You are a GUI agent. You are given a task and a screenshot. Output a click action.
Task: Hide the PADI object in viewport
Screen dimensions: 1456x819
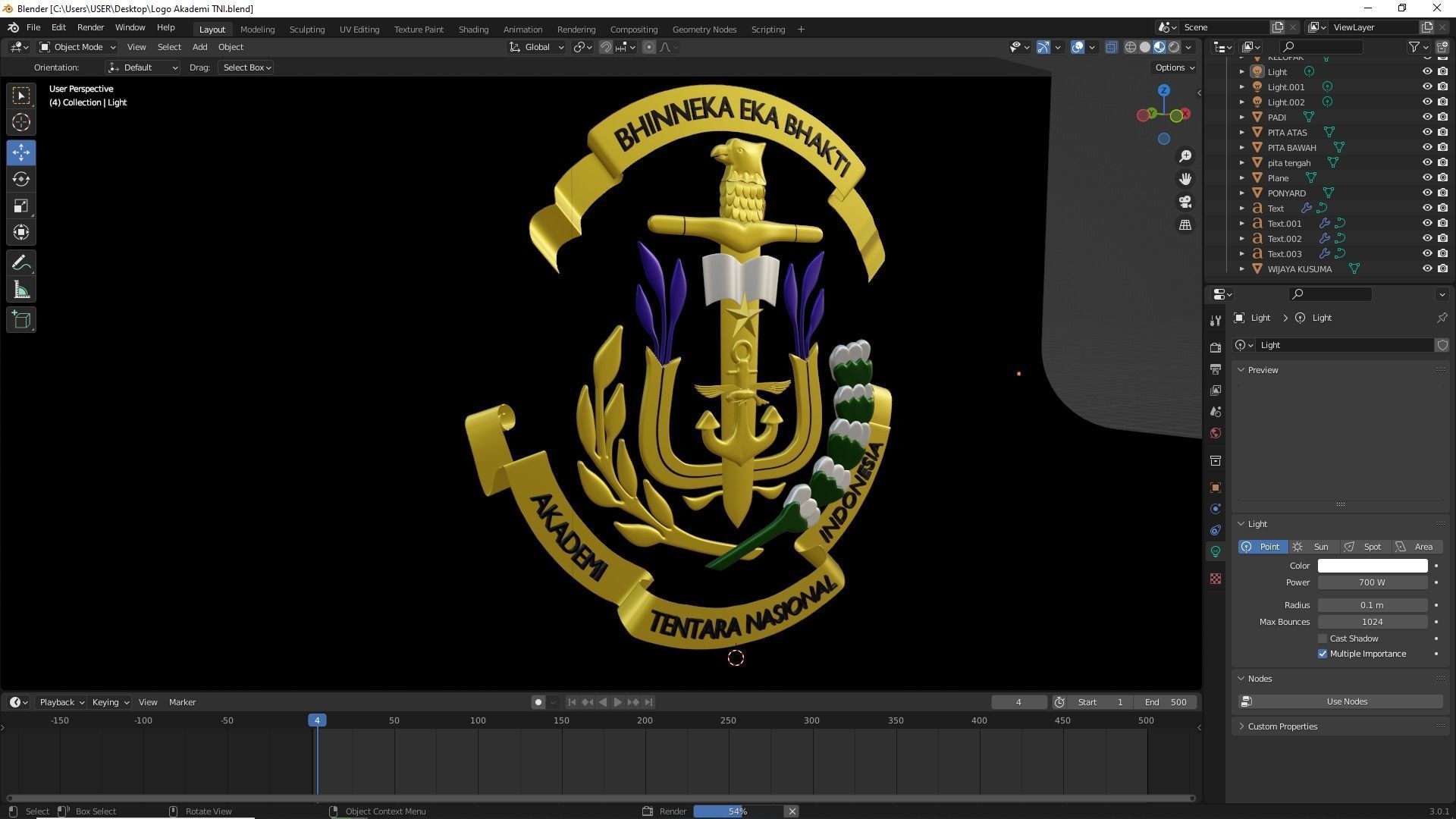click(x=1426, y=117)
